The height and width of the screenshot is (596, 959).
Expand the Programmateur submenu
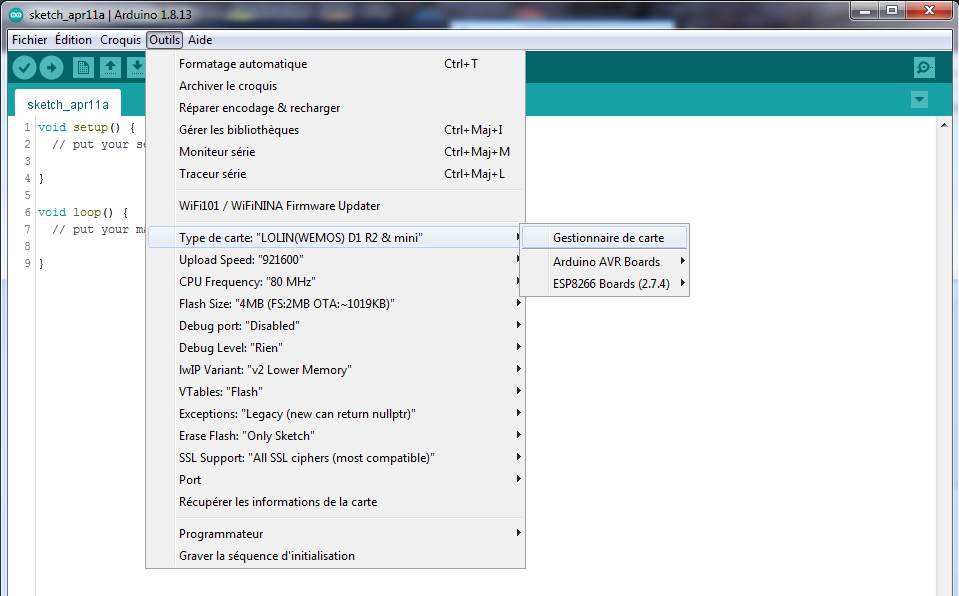[x=335, y=534]
